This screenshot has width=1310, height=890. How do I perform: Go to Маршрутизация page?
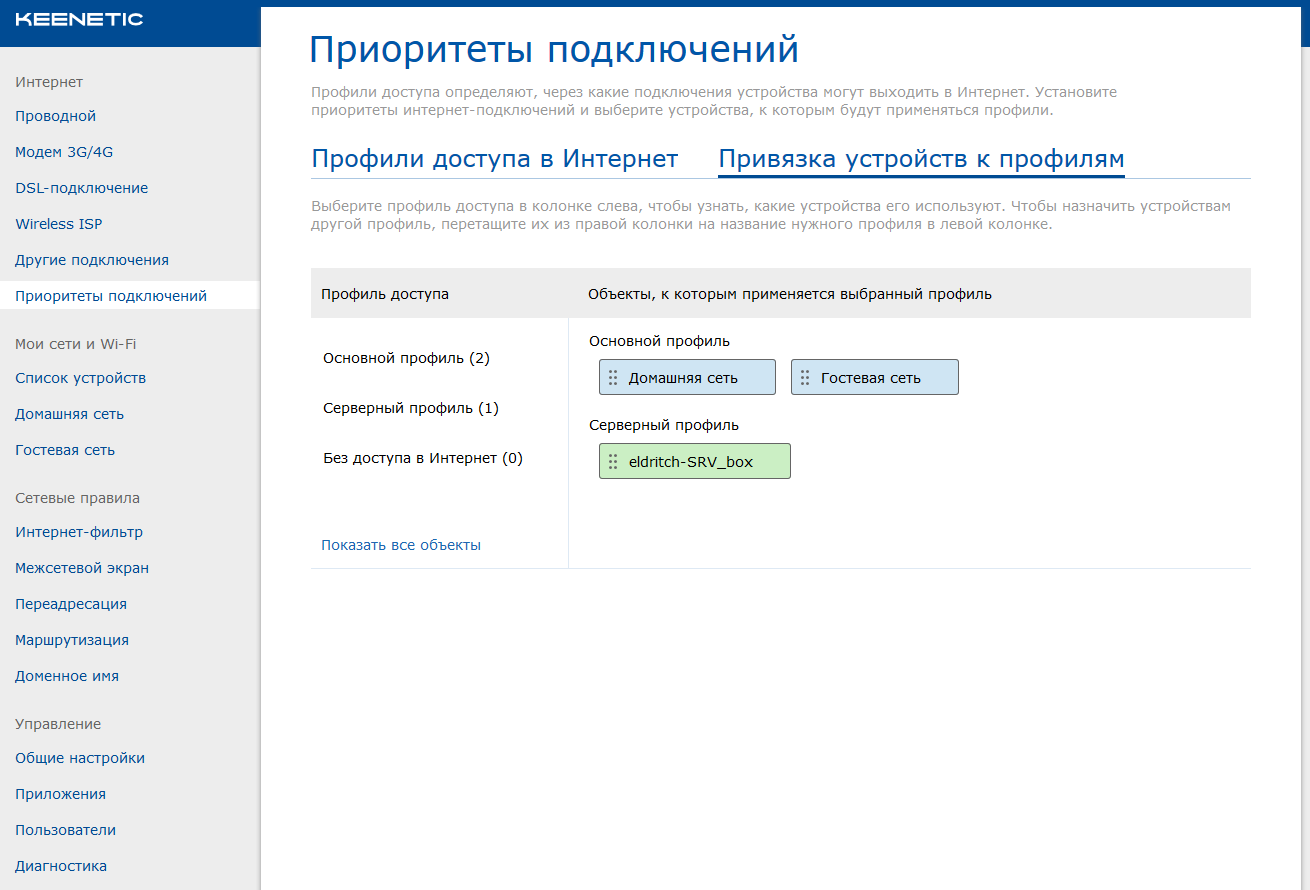point(72,640)
